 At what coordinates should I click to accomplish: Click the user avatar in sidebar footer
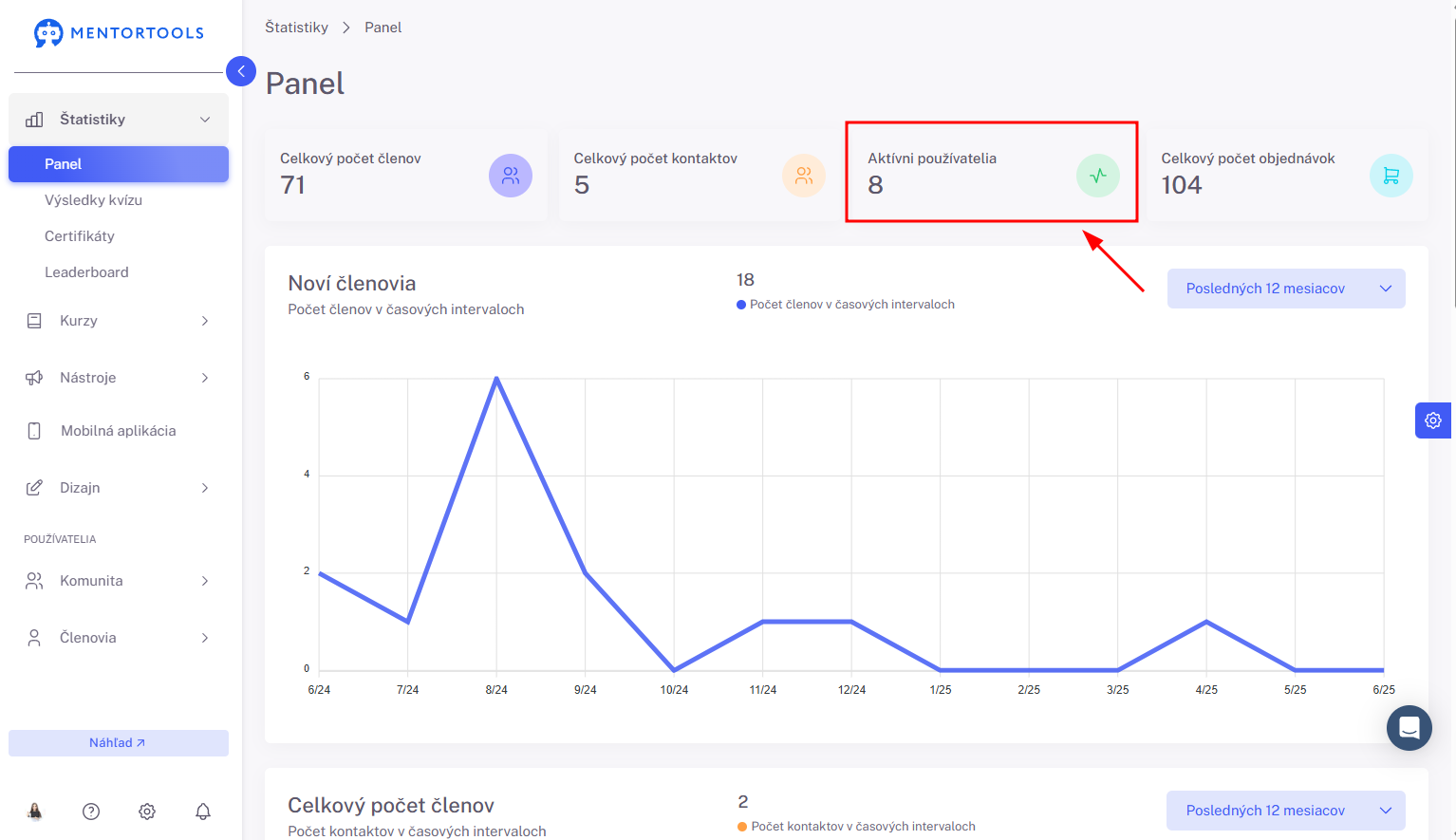pos(35,812)
